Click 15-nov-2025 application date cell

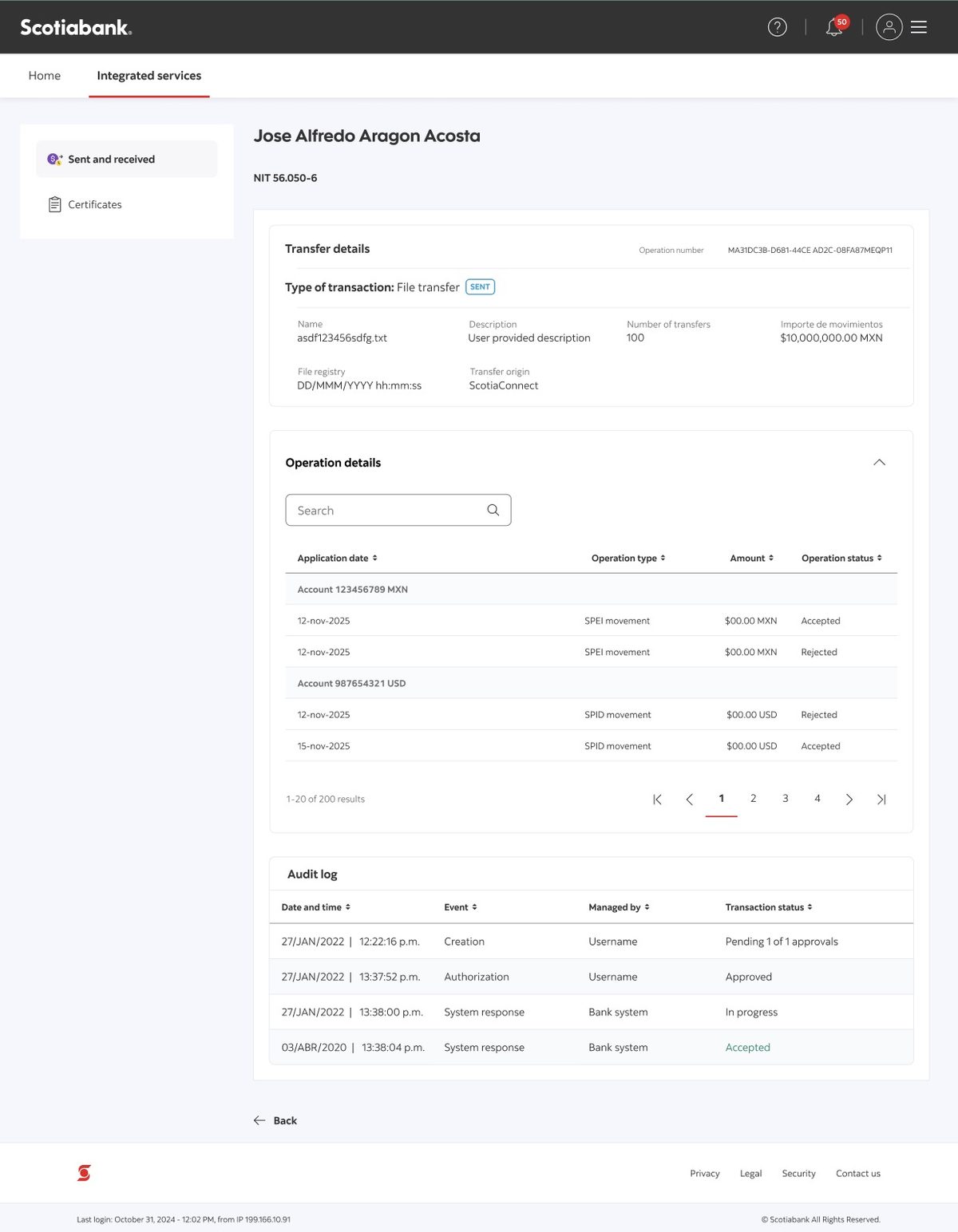pyautogui.click(x=323, y=746)
